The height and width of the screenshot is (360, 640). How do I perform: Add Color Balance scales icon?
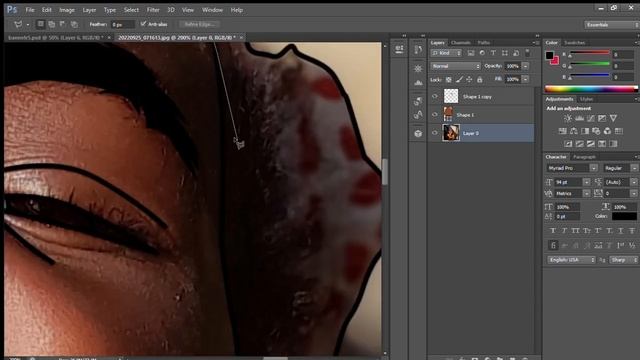(574, 131)
